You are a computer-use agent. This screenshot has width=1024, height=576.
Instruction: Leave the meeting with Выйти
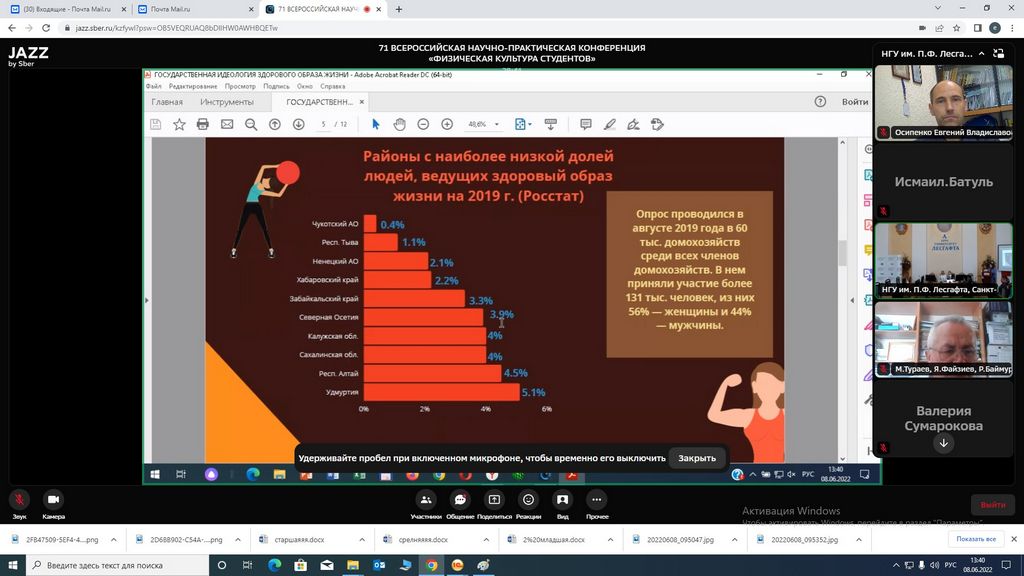[992, 505]
